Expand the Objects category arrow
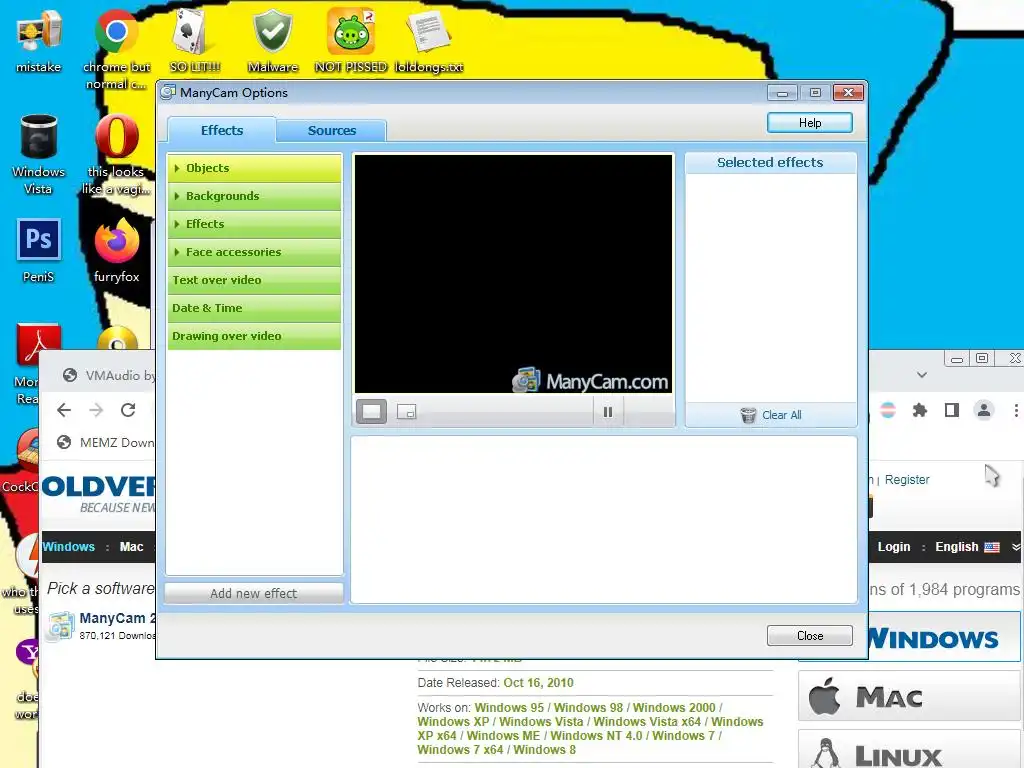Viewport: 1024px width, 768px height. coord(176,168)
